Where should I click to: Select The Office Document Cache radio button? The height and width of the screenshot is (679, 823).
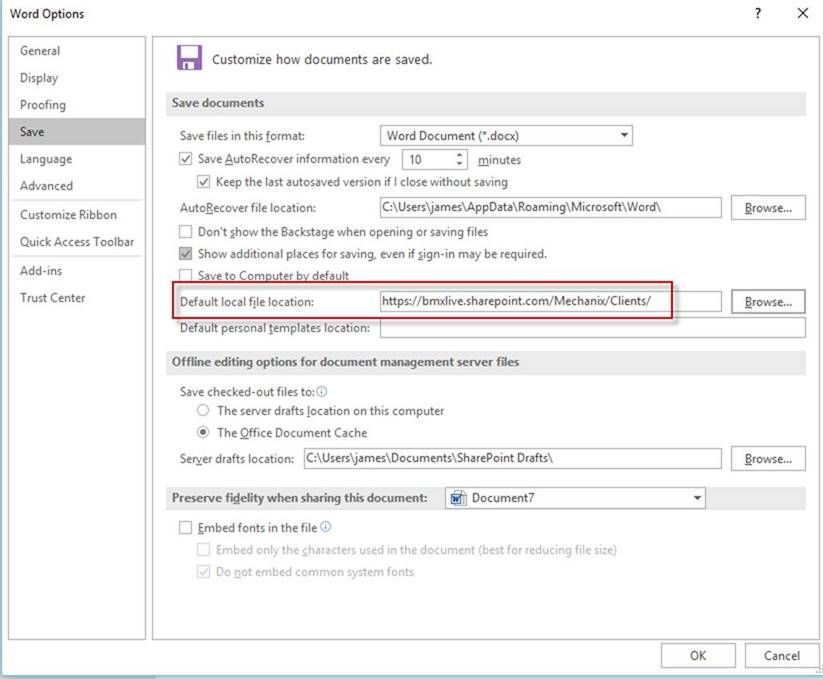click(x=203, y=432)
